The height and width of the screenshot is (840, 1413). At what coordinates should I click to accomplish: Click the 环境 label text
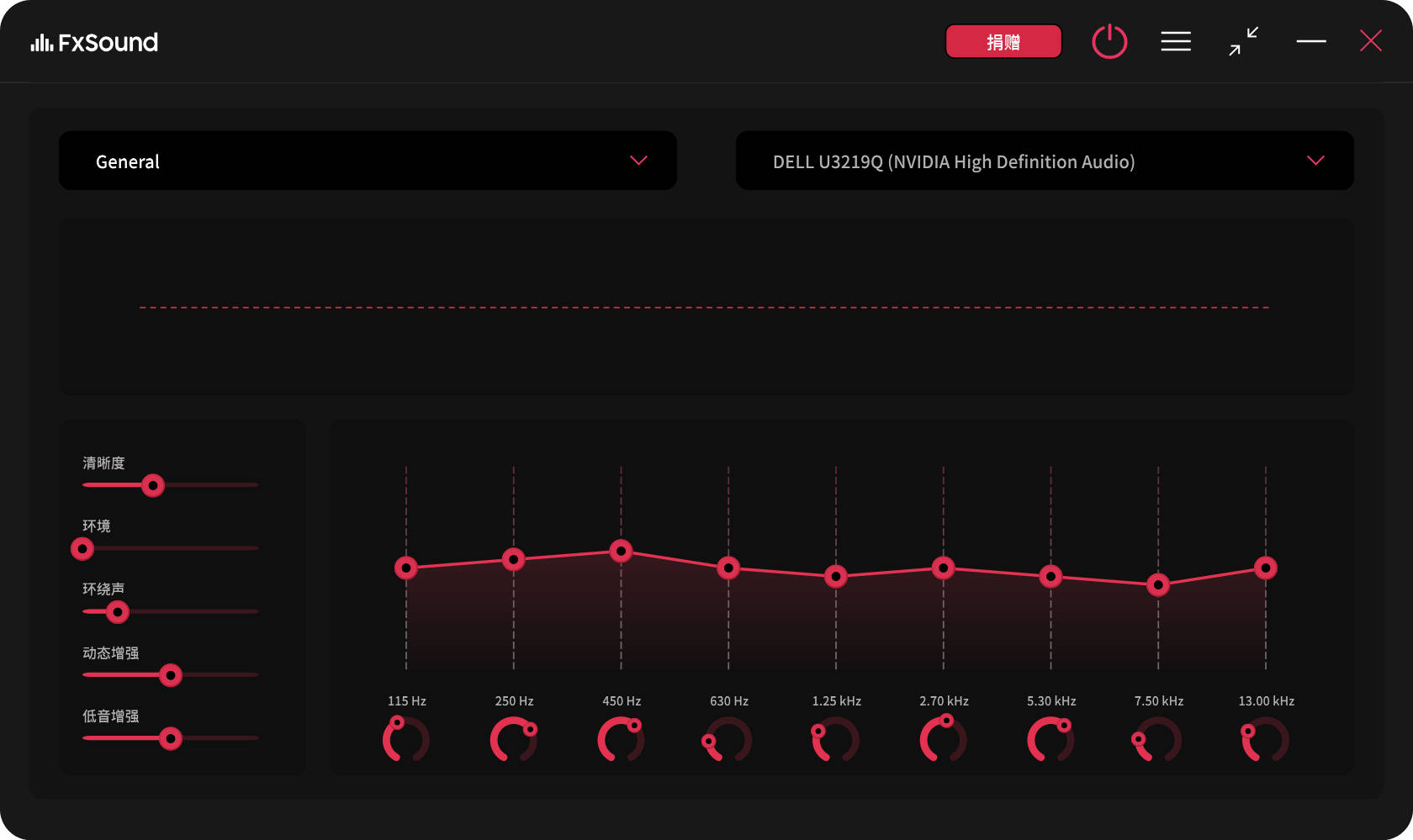click(97, 526)
